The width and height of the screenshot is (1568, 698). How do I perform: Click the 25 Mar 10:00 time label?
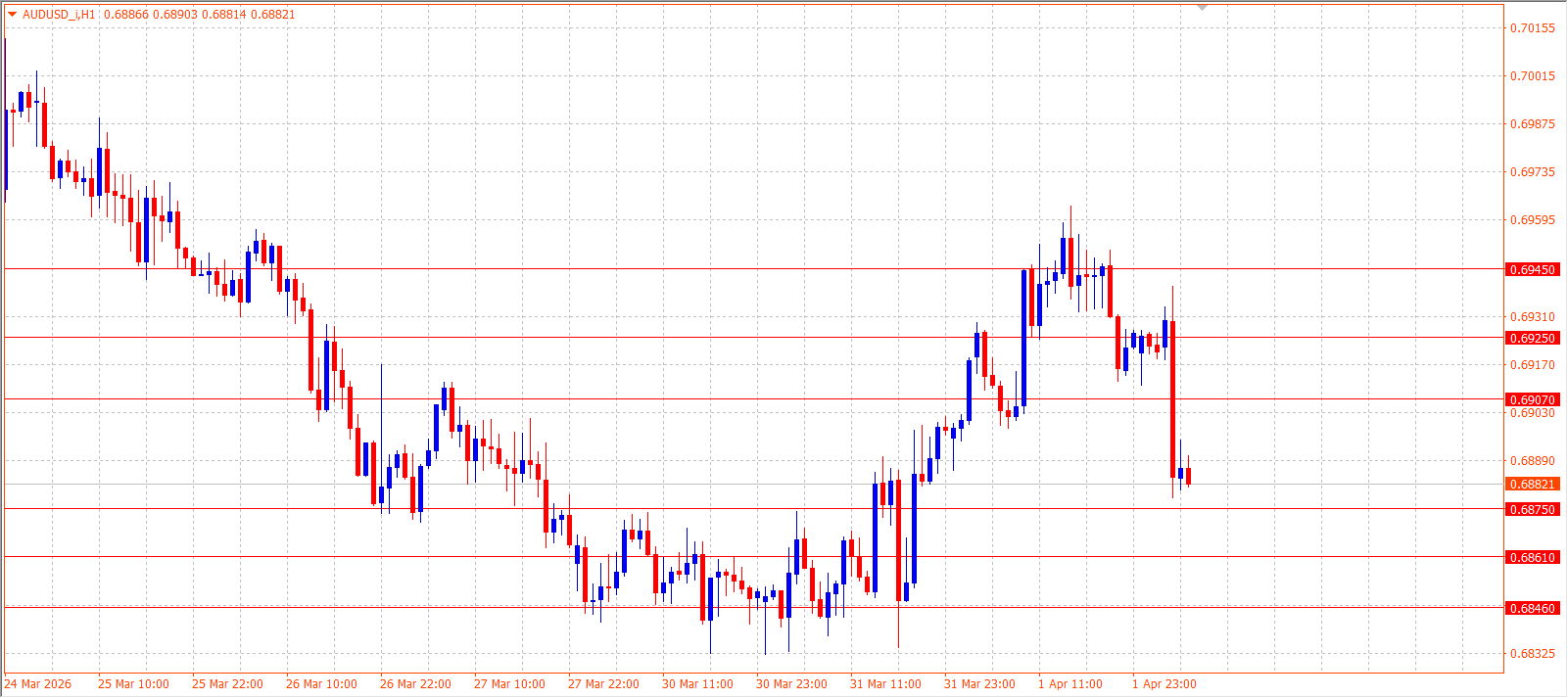pos(133,684)
